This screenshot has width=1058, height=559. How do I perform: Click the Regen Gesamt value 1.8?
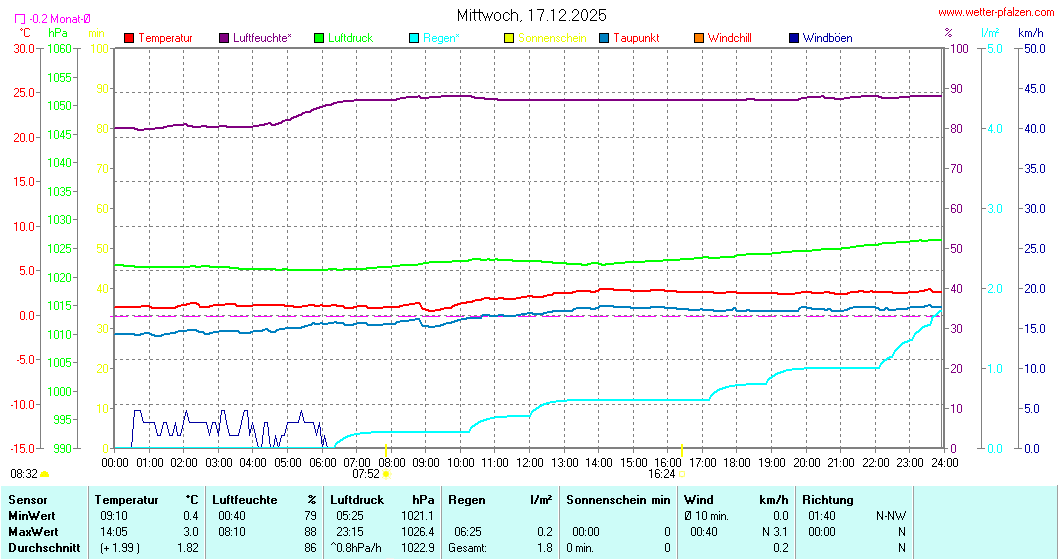(x=544, y=547)
